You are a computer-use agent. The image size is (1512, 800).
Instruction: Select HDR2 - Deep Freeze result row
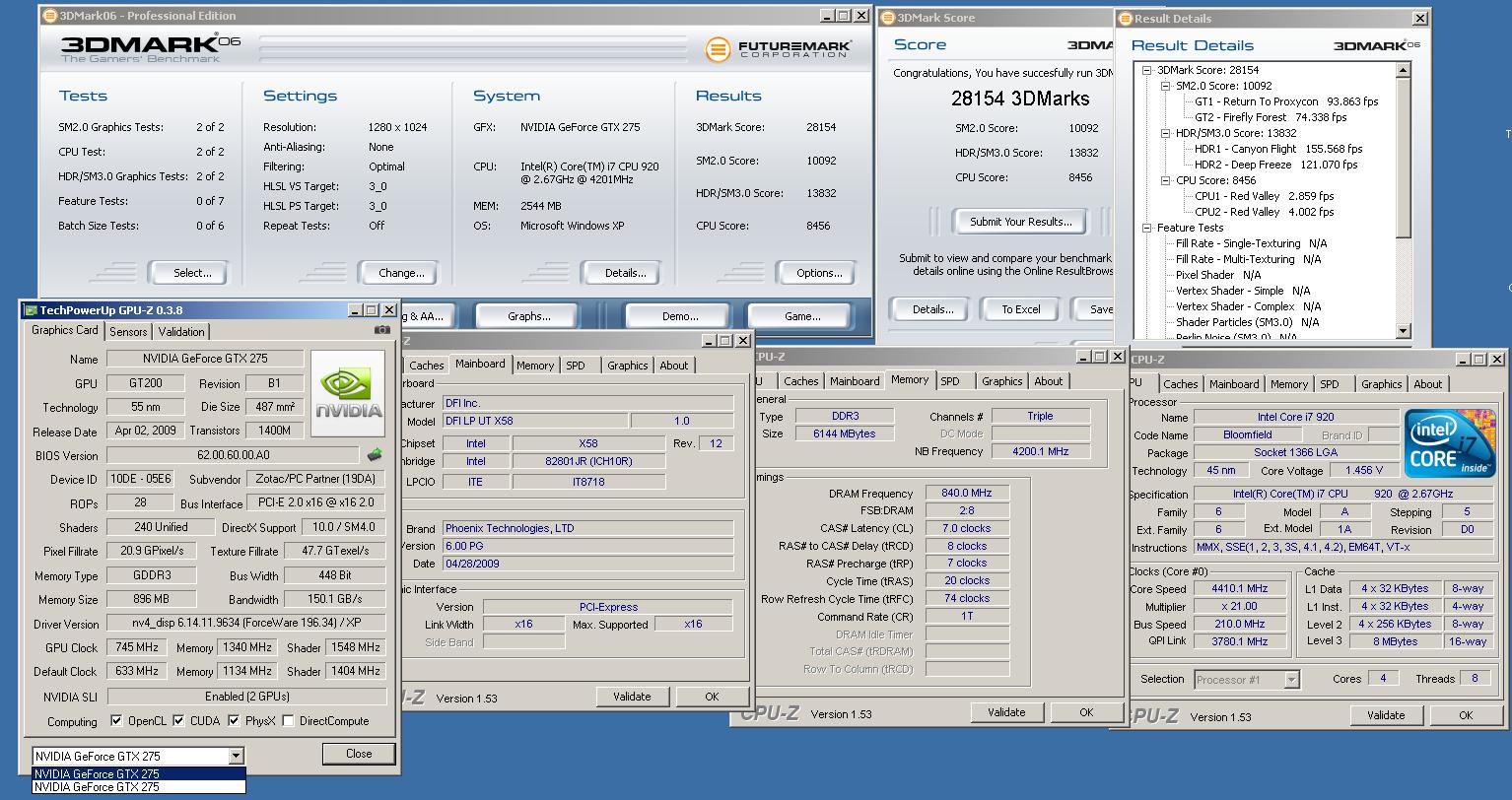point(1275,165)
